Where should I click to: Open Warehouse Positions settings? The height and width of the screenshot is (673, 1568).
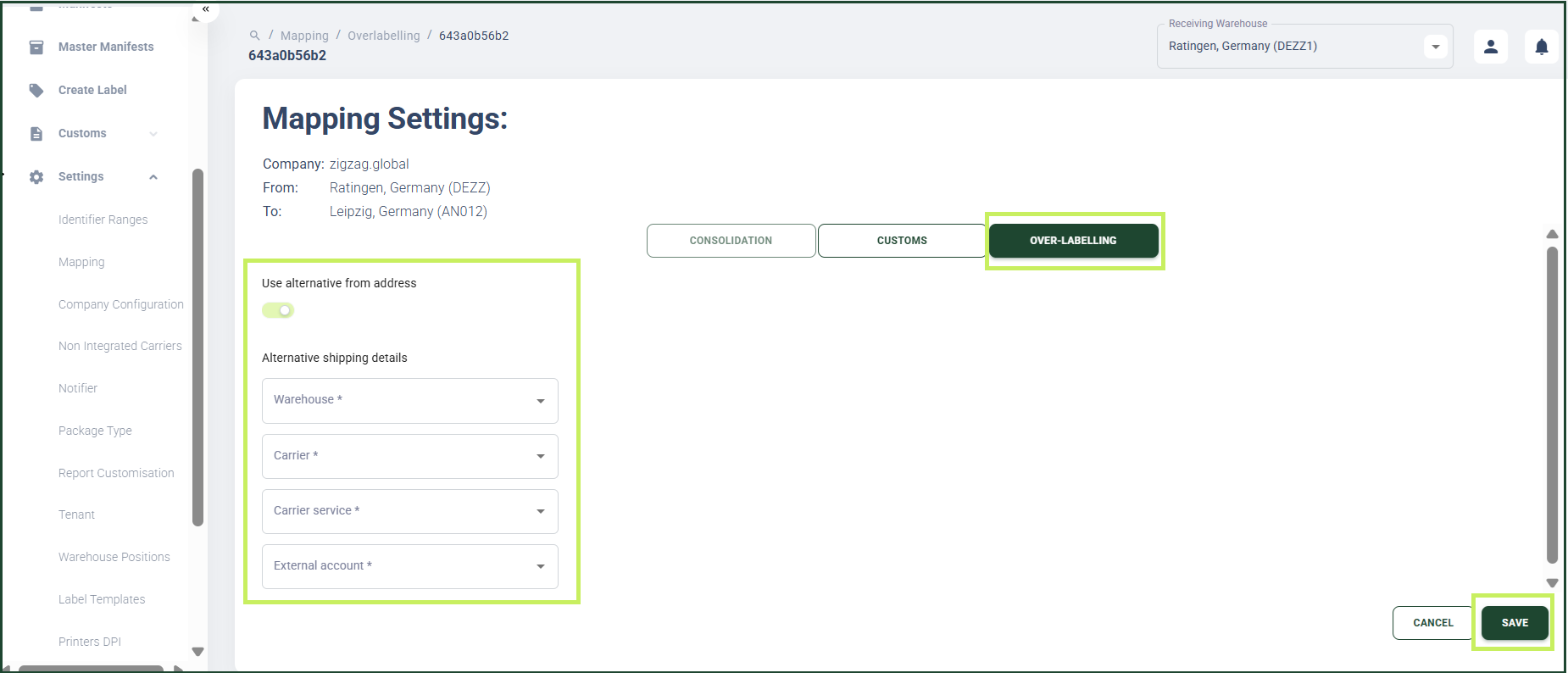pos(114,557)
